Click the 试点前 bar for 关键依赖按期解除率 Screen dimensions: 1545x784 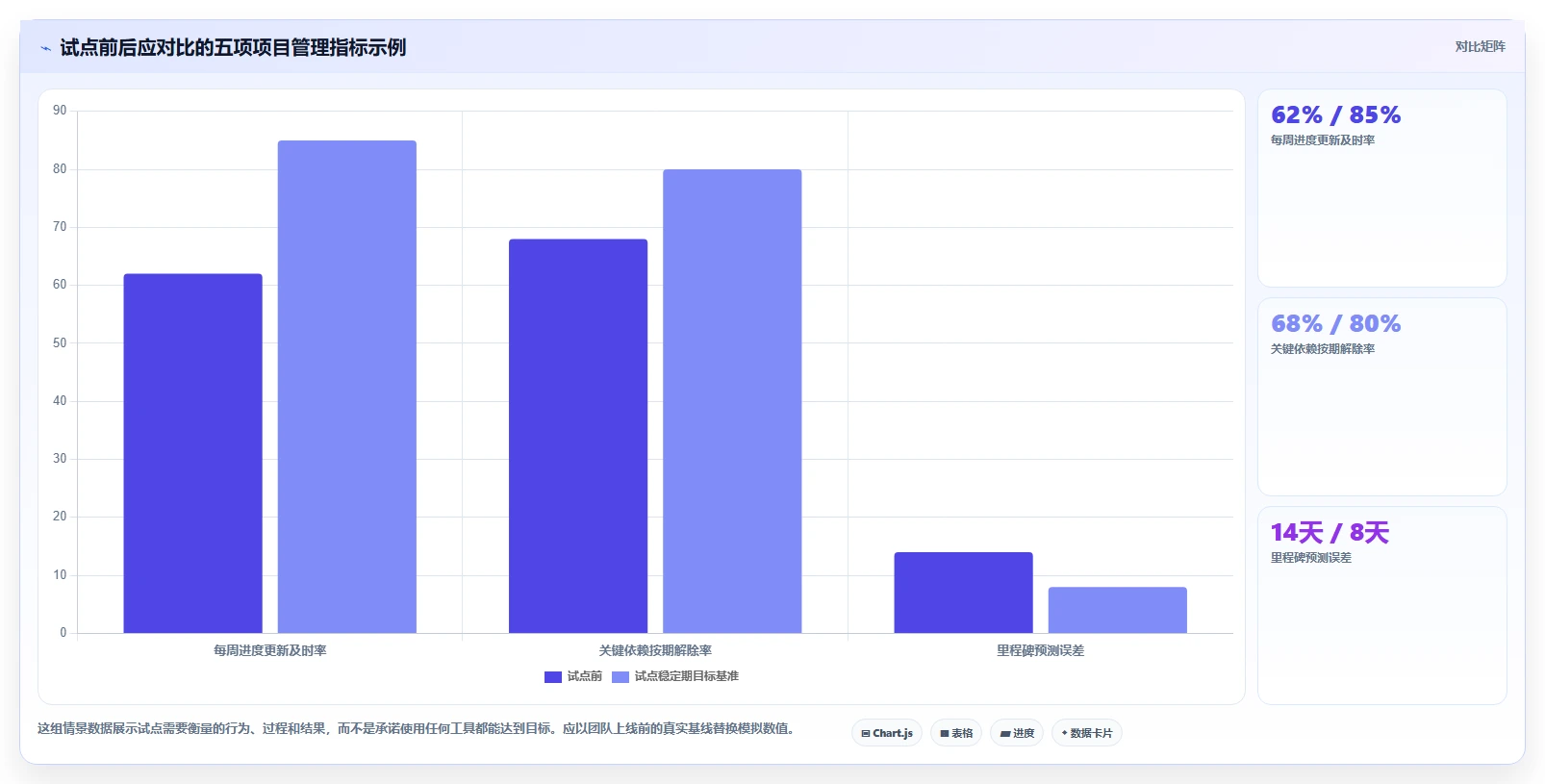pos(578,436)
